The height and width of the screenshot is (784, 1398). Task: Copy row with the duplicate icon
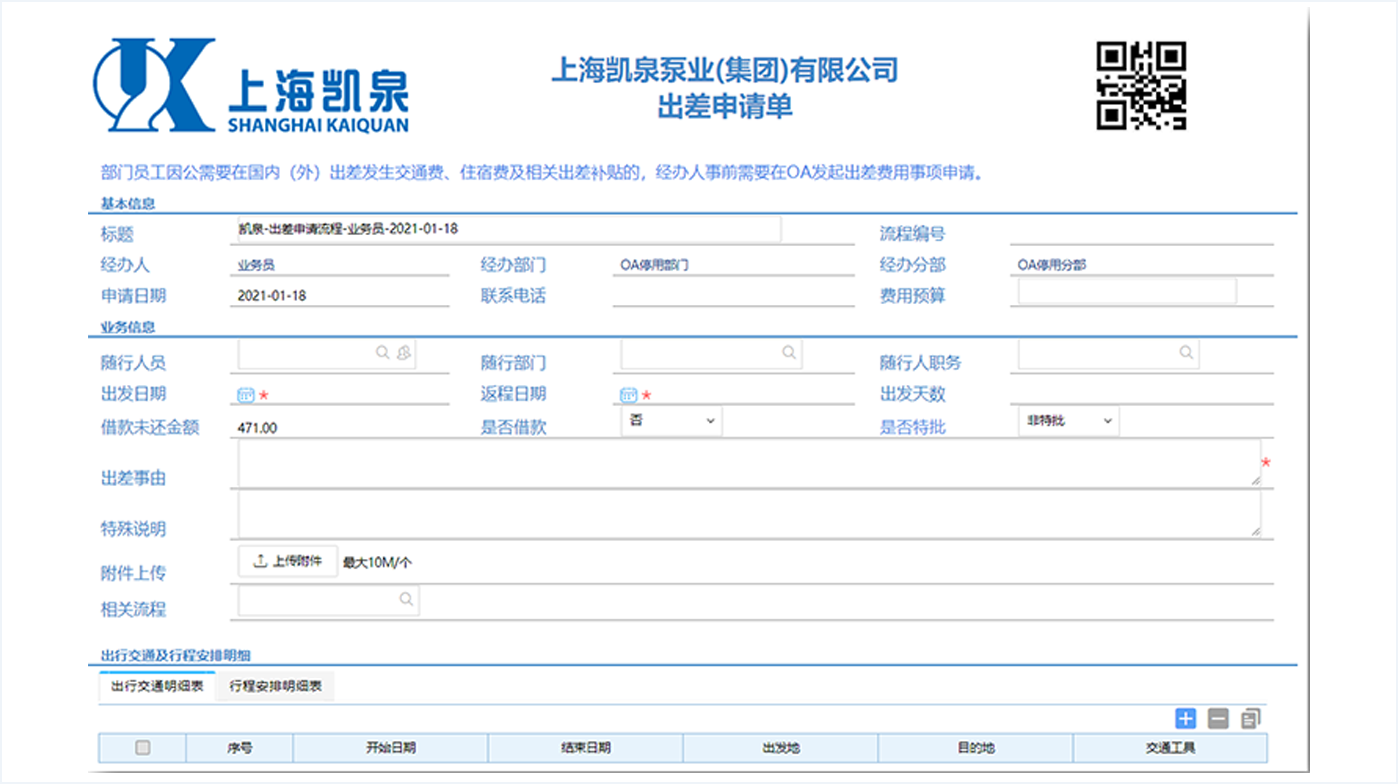1250,718
